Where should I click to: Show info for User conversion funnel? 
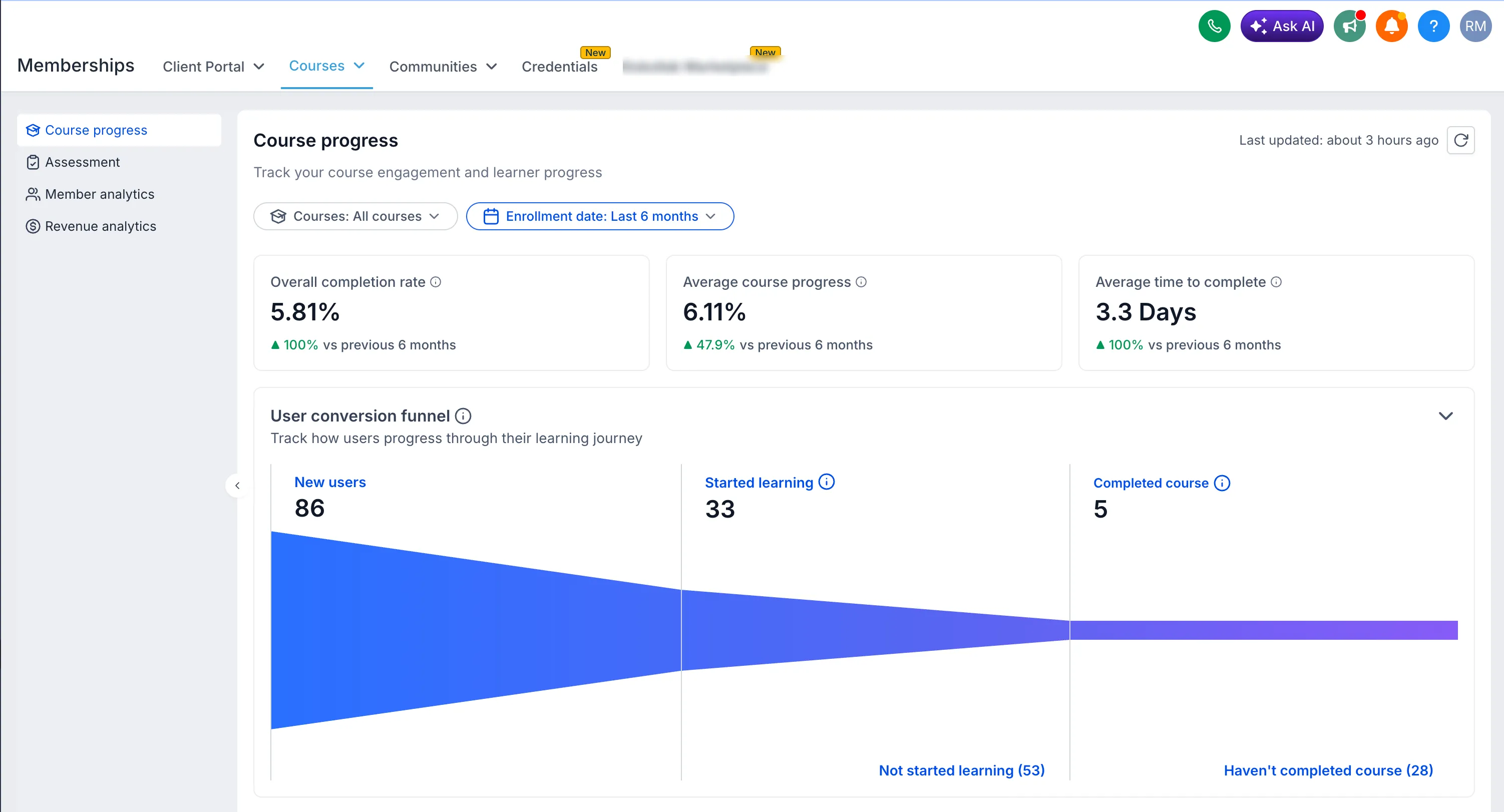coord(463,416)
